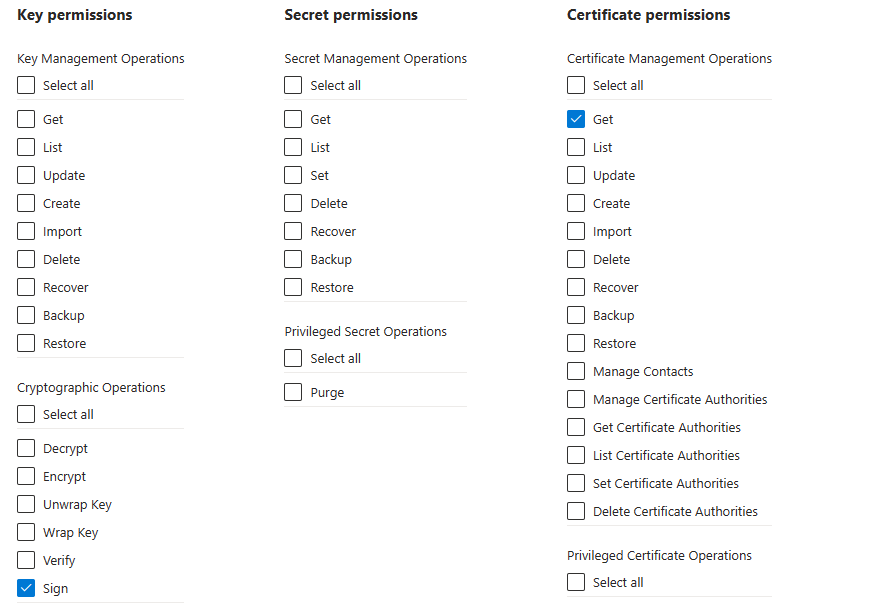Check Set under Secret Management Operations
Viewport: 874px width, 603px height.
click(x=293, y=175)
